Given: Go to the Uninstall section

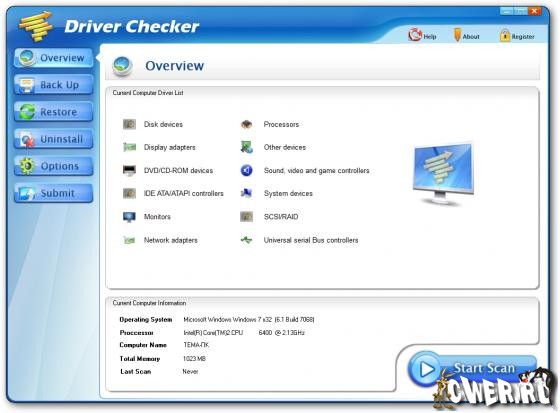Looking at the screenshot, I should [x=54, y=139].
